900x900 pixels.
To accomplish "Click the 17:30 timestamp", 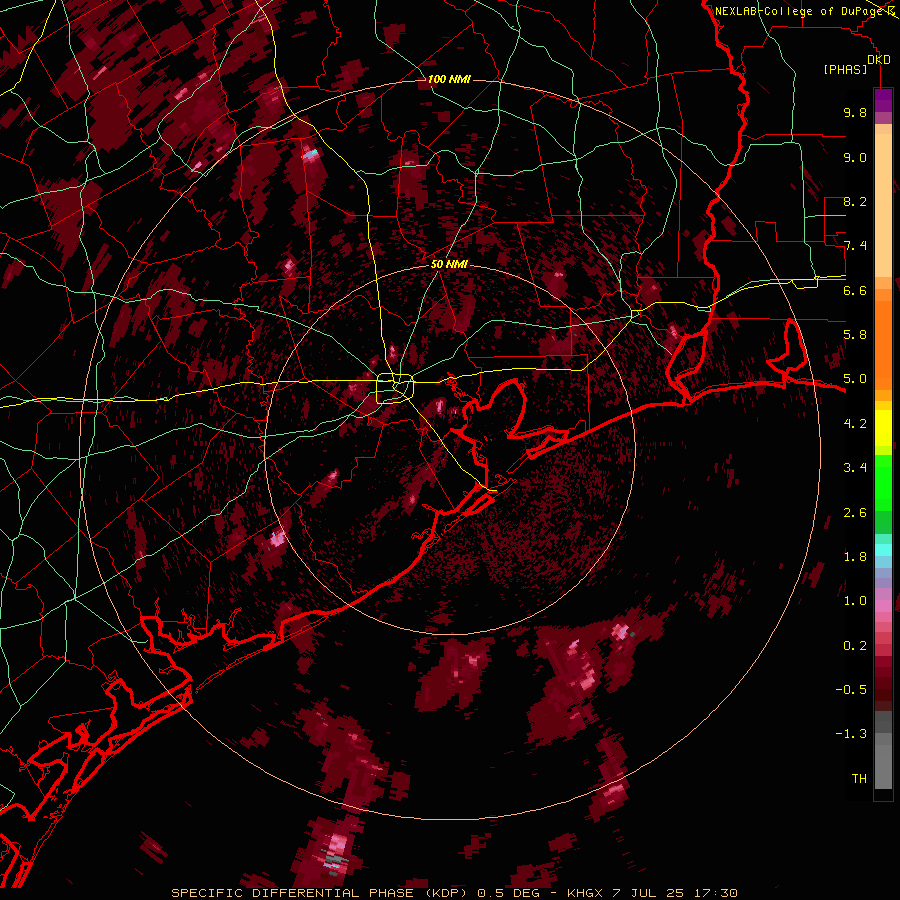I will coord(716,893).
